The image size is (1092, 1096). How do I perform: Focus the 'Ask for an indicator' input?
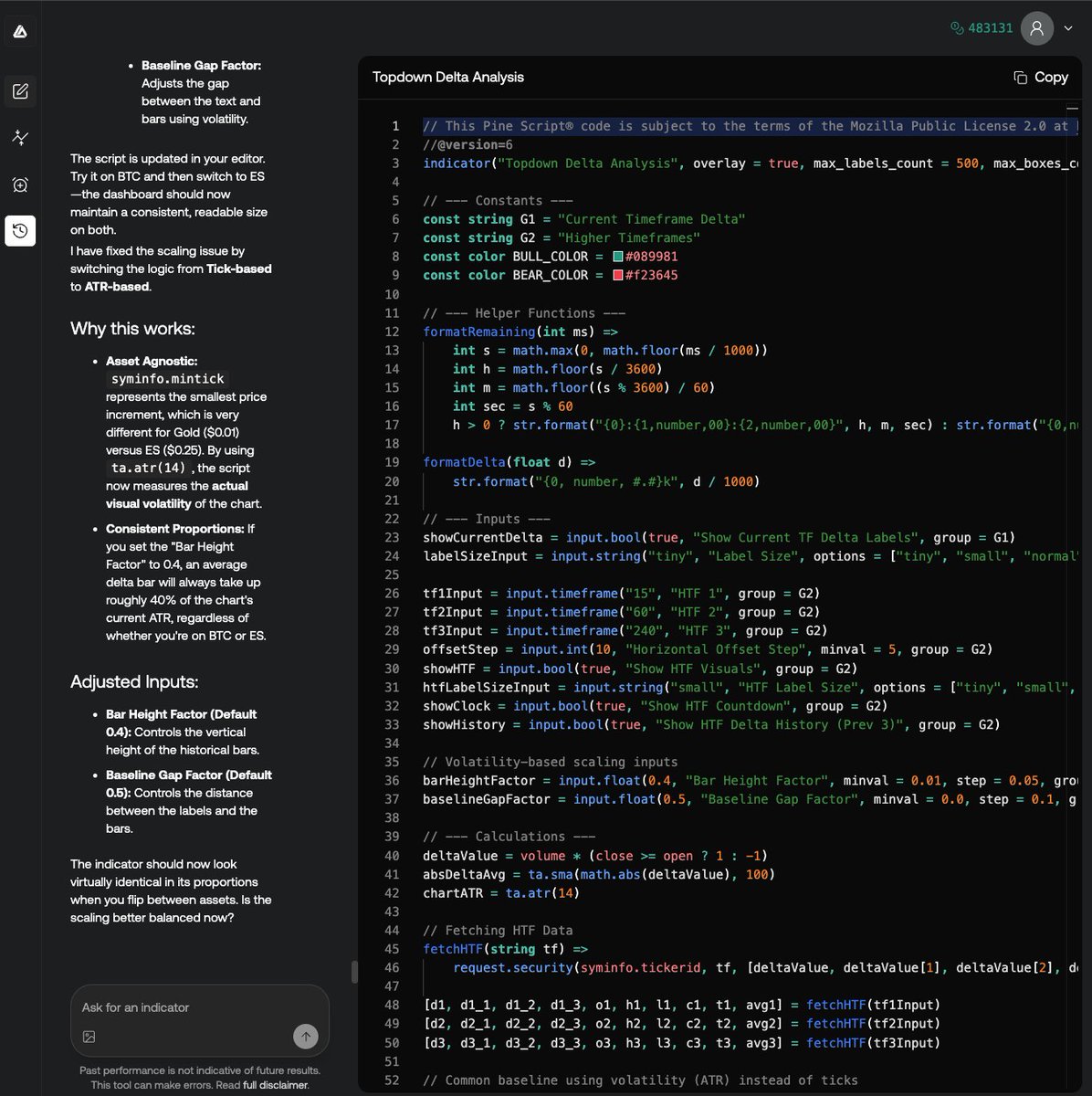tap(200, 1007)
